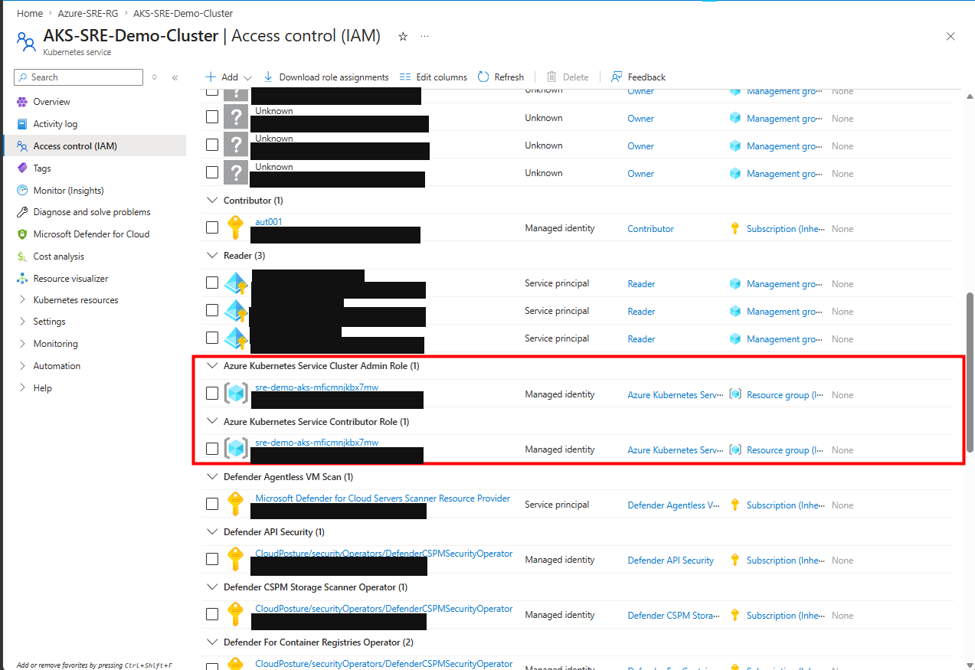Click the key icon beside aut001

236,228
